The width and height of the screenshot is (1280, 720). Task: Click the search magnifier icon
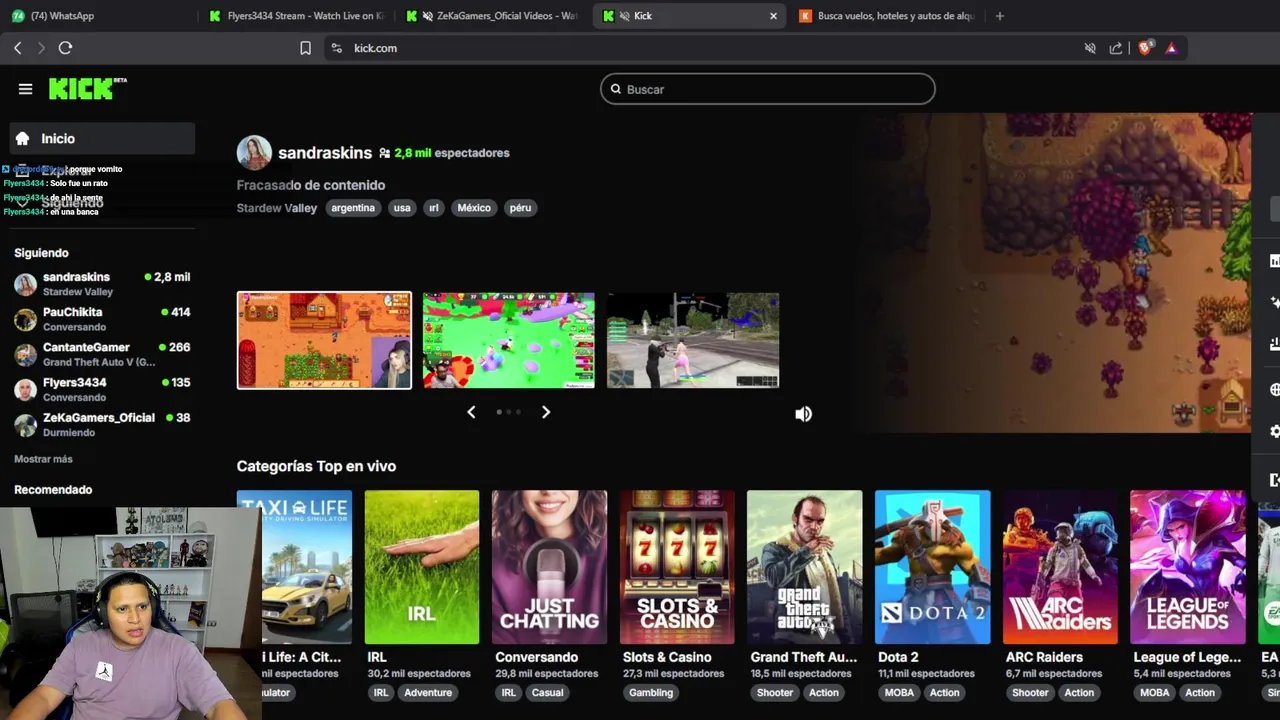pyautogui.click(x=616, y=89)
